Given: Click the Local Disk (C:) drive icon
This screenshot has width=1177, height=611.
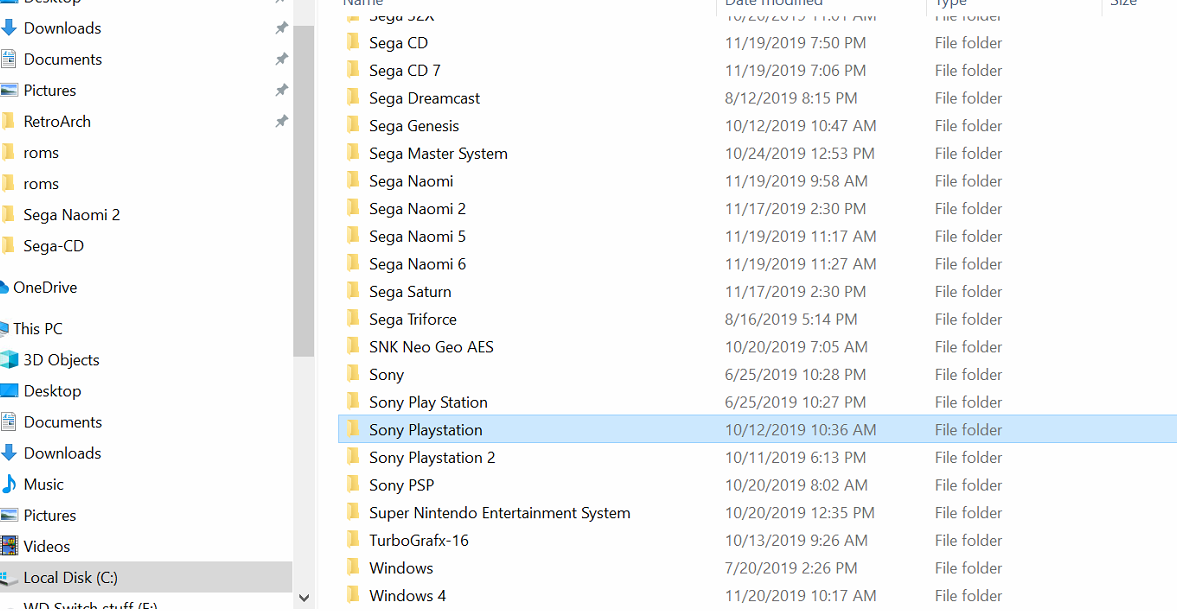Looking at the screenshot, I should pos(8,578).
